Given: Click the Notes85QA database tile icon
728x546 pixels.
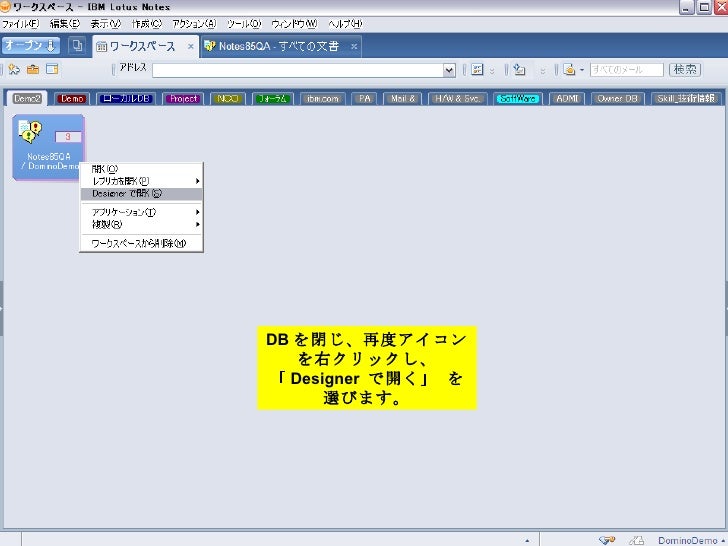Looking at the screenshot, I should pos(30,131).
